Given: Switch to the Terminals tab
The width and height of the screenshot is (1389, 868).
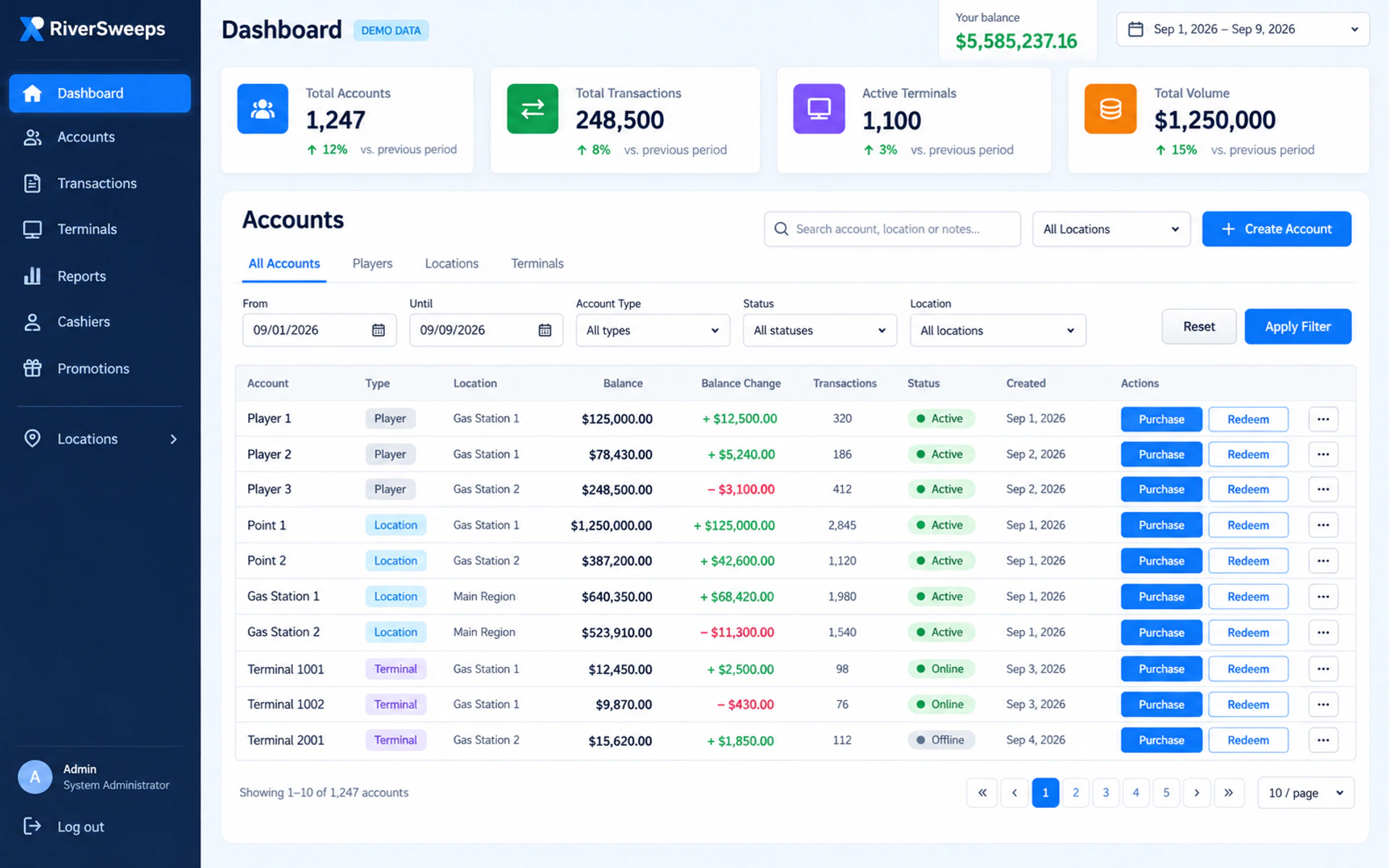Looking at the screenshot, I should (x=537, y=263).
